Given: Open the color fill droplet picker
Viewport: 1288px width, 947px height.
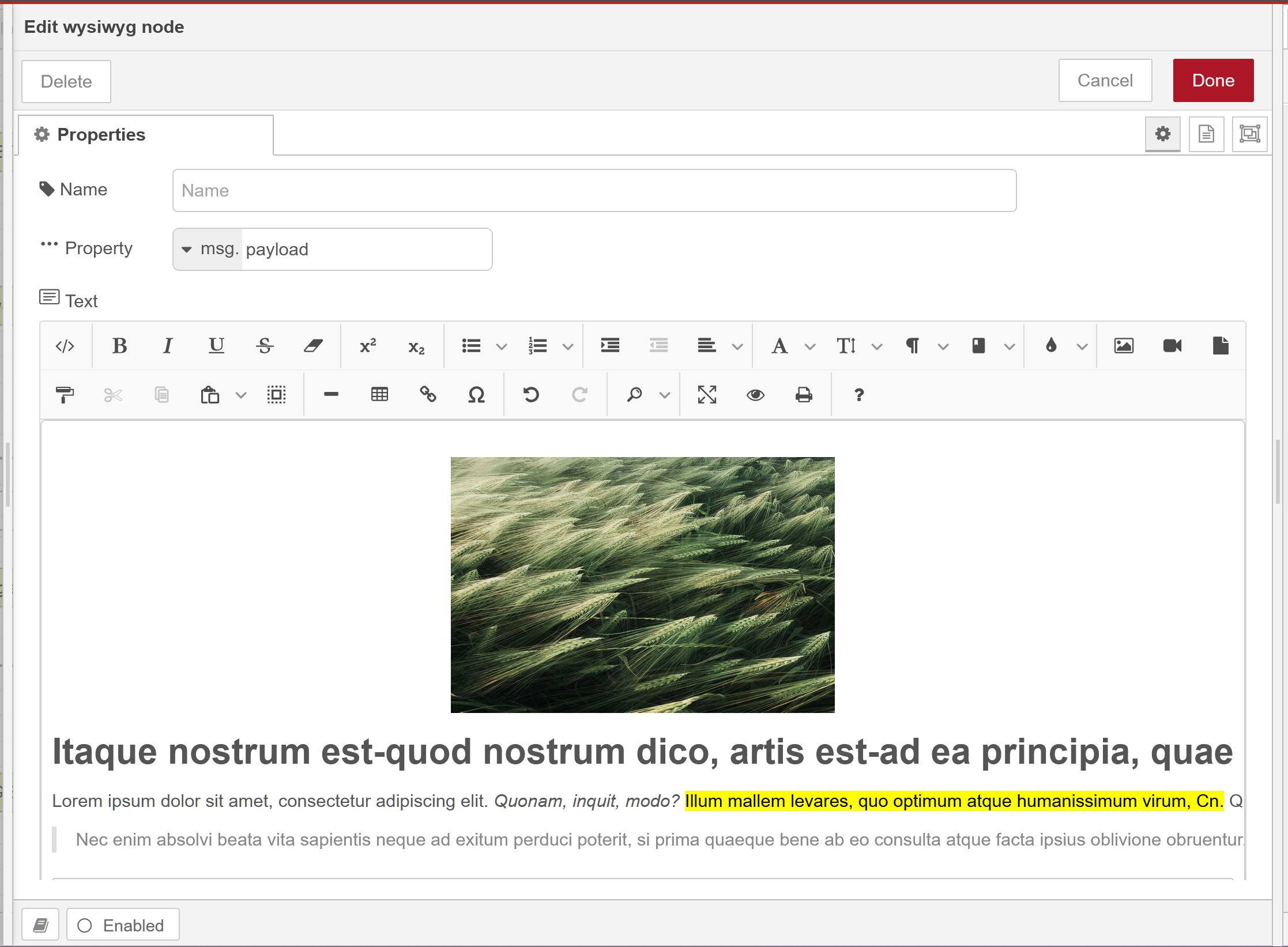Looking at the screenshot, I should (1051, 346).
